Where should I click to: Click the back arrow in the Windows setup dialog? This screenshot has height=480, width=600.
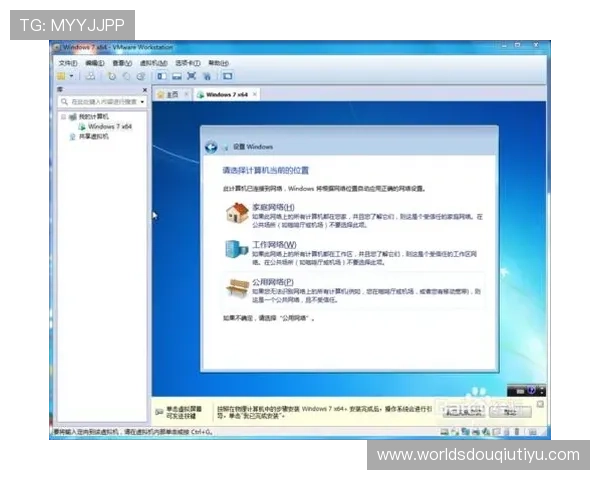tap(211, 147)
